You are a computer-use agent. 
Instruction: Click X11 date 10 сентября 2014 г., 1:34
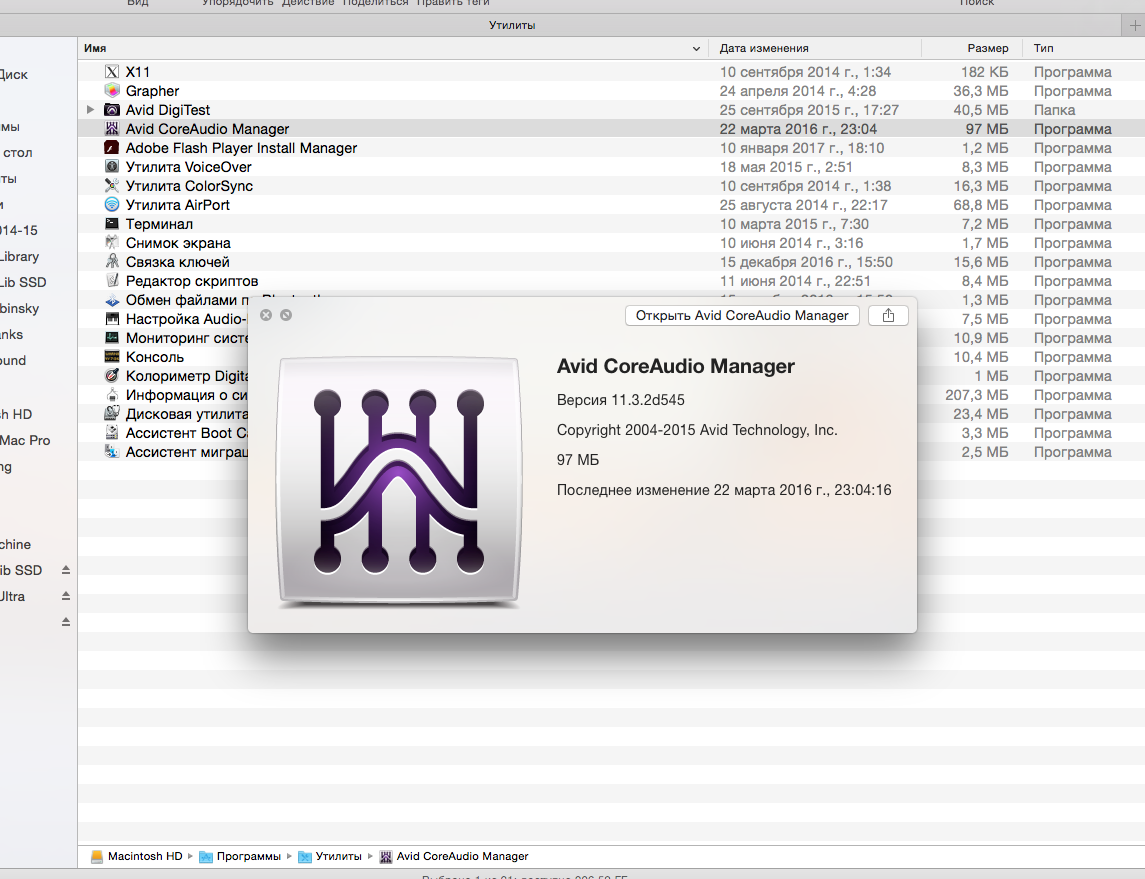point(805,72)
